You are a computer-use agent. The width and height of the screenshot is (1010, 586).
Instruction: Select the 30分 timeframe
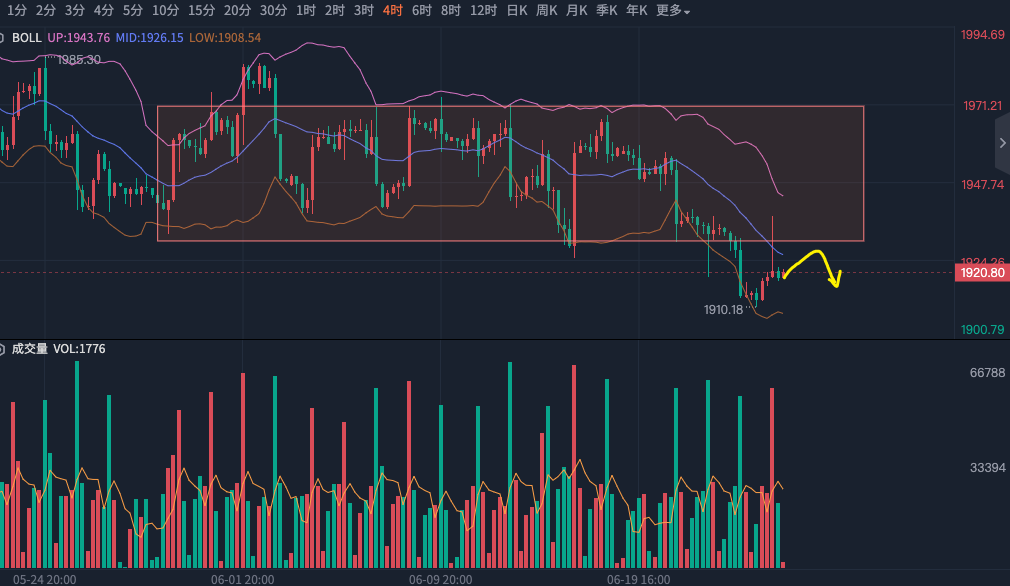click(272, 11)
